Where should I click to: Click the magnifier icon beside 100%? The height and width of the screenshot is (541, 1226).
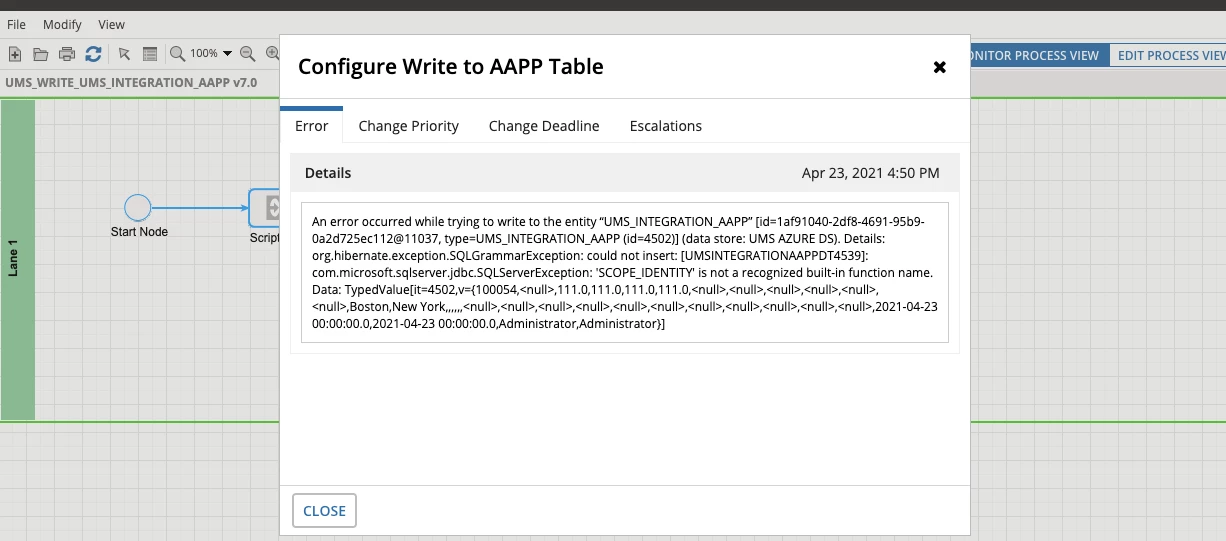point(177,54)
